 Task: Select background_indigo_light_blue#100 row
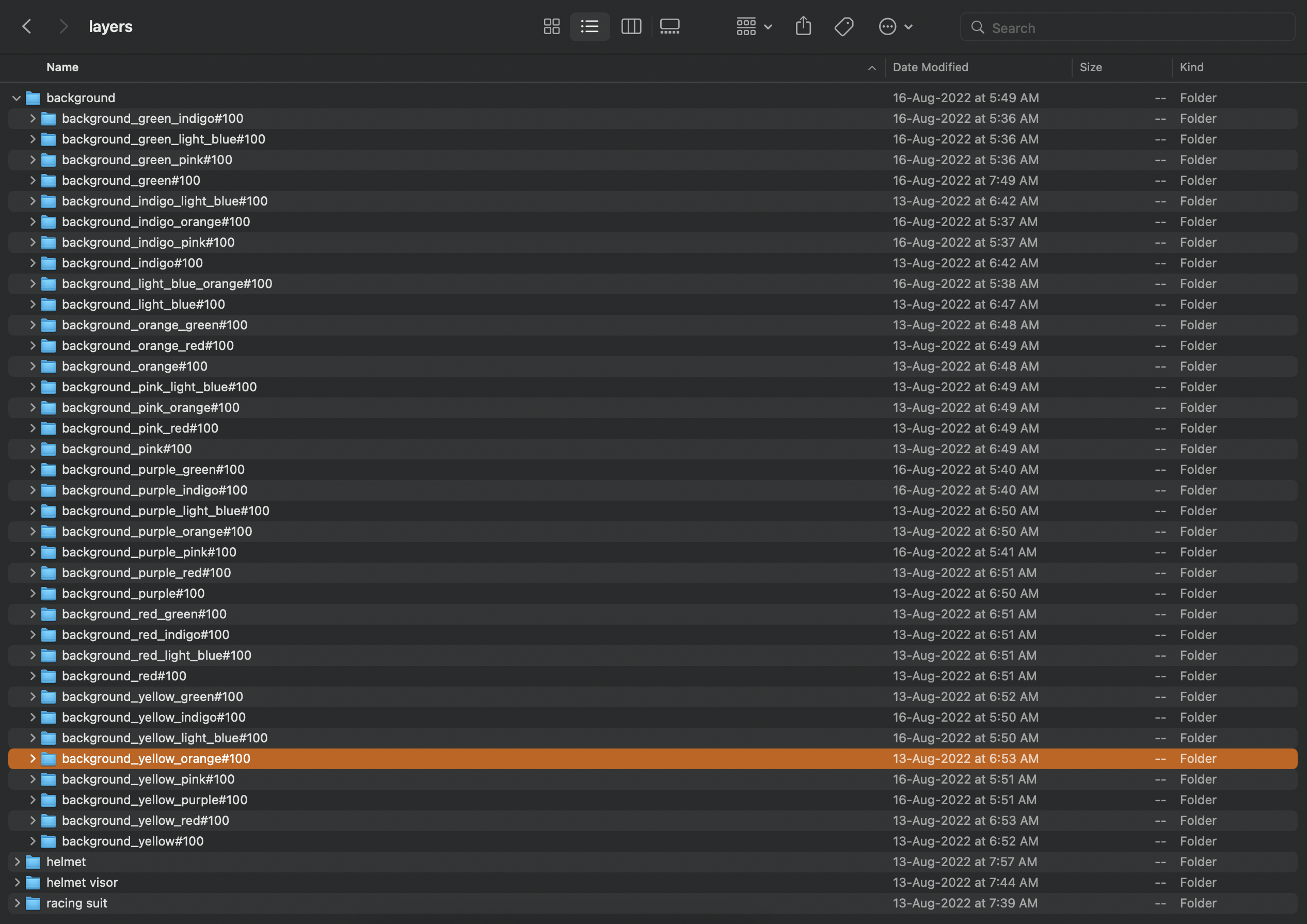(653, 201)
